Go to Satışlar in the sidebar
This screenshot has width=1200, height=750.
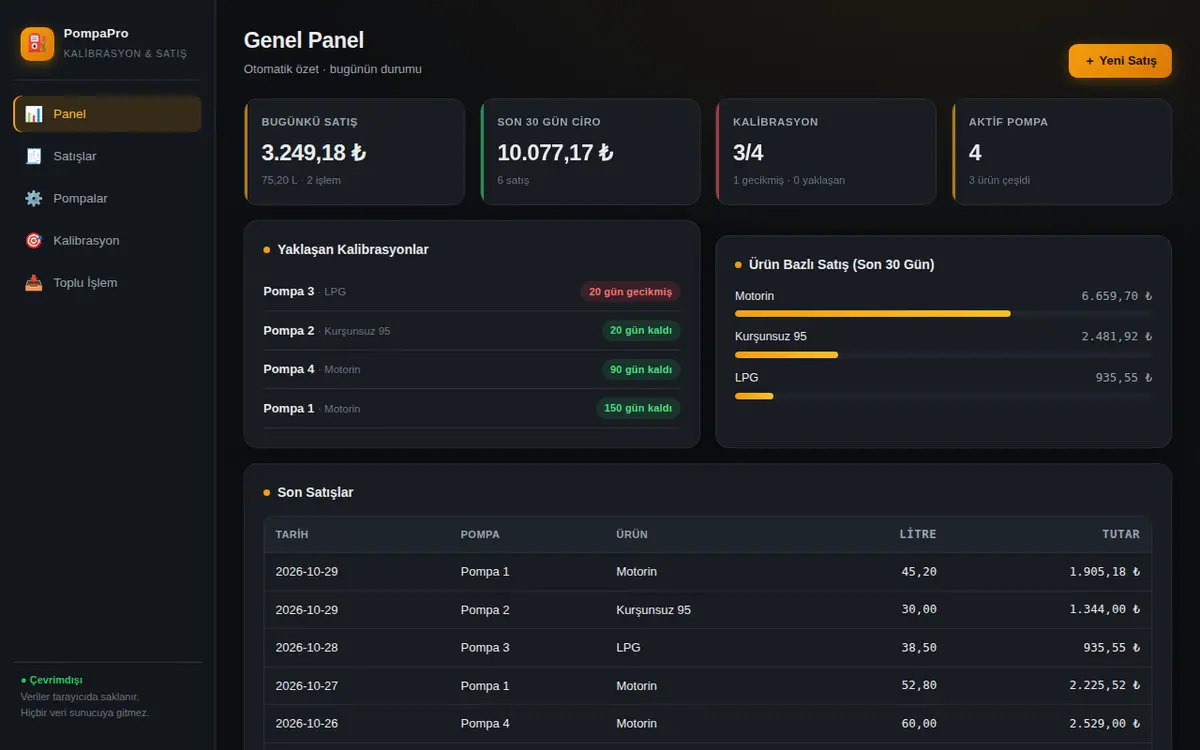click(107, 156)
